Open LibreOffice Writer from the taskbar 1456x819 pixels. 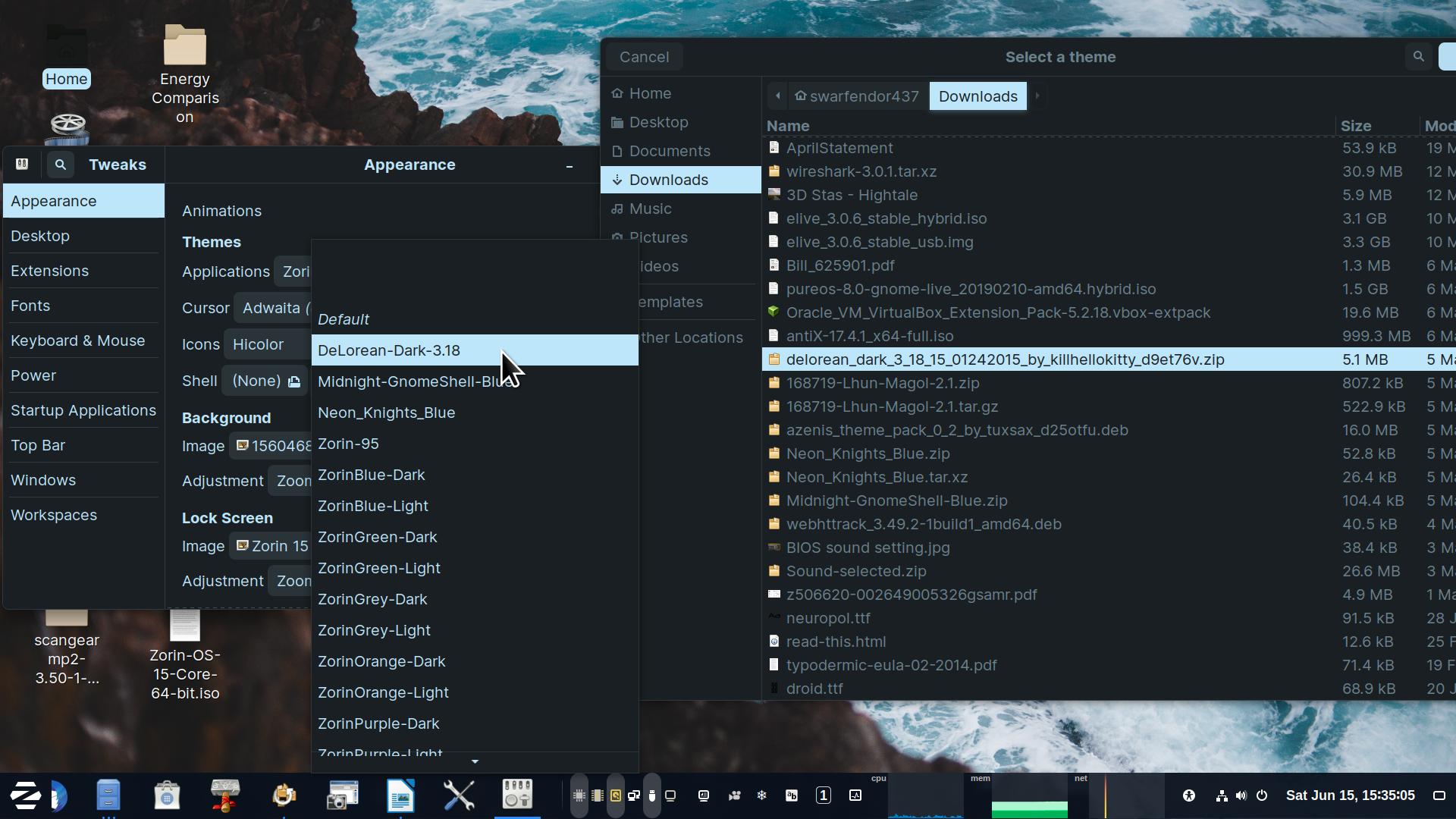pos(400,795)
